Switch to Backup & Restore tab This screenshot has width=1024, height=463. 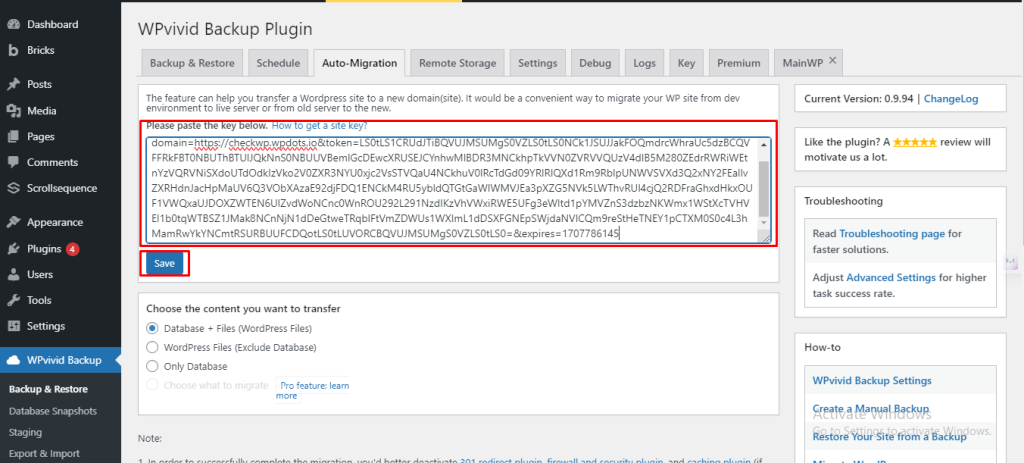[x=192, y=63]
